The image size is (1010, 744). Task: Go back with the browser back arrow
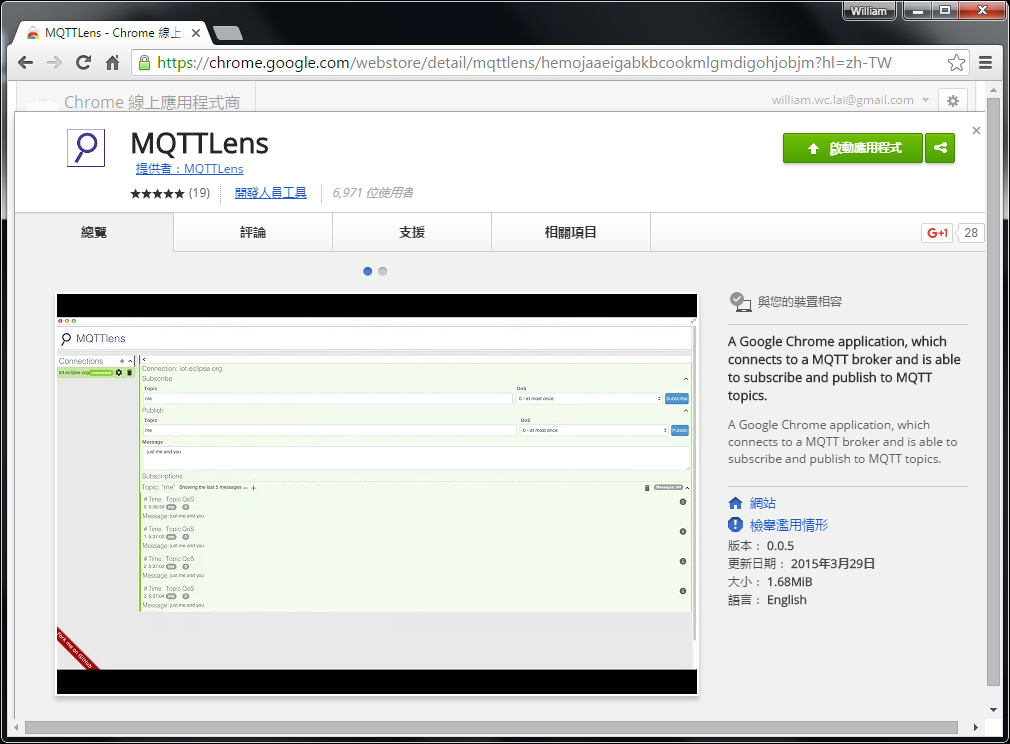26,62
